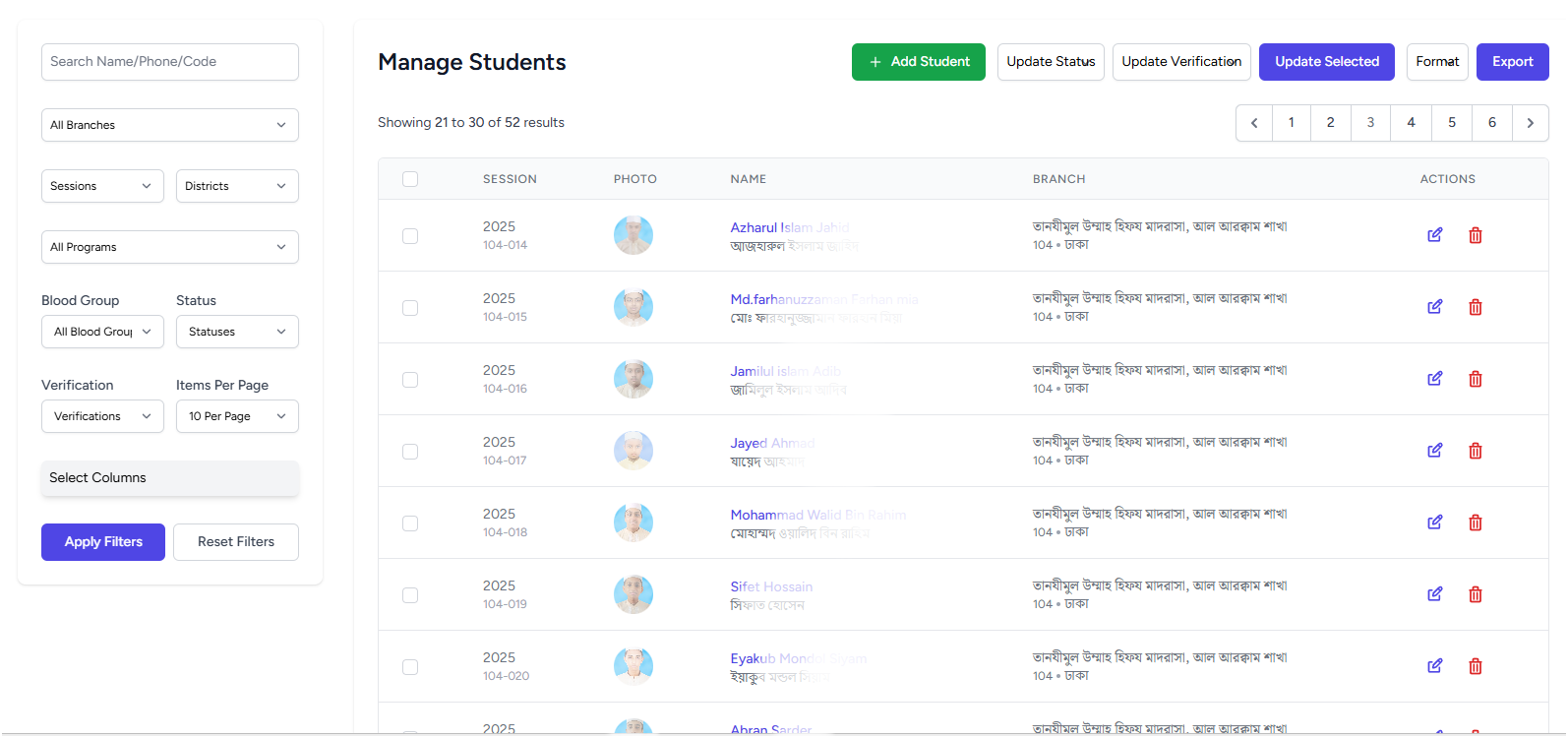Viewport: 1568px width, 738px height.
Task: Click trash icon for Jayed Ahmad
Action: 1475,451
